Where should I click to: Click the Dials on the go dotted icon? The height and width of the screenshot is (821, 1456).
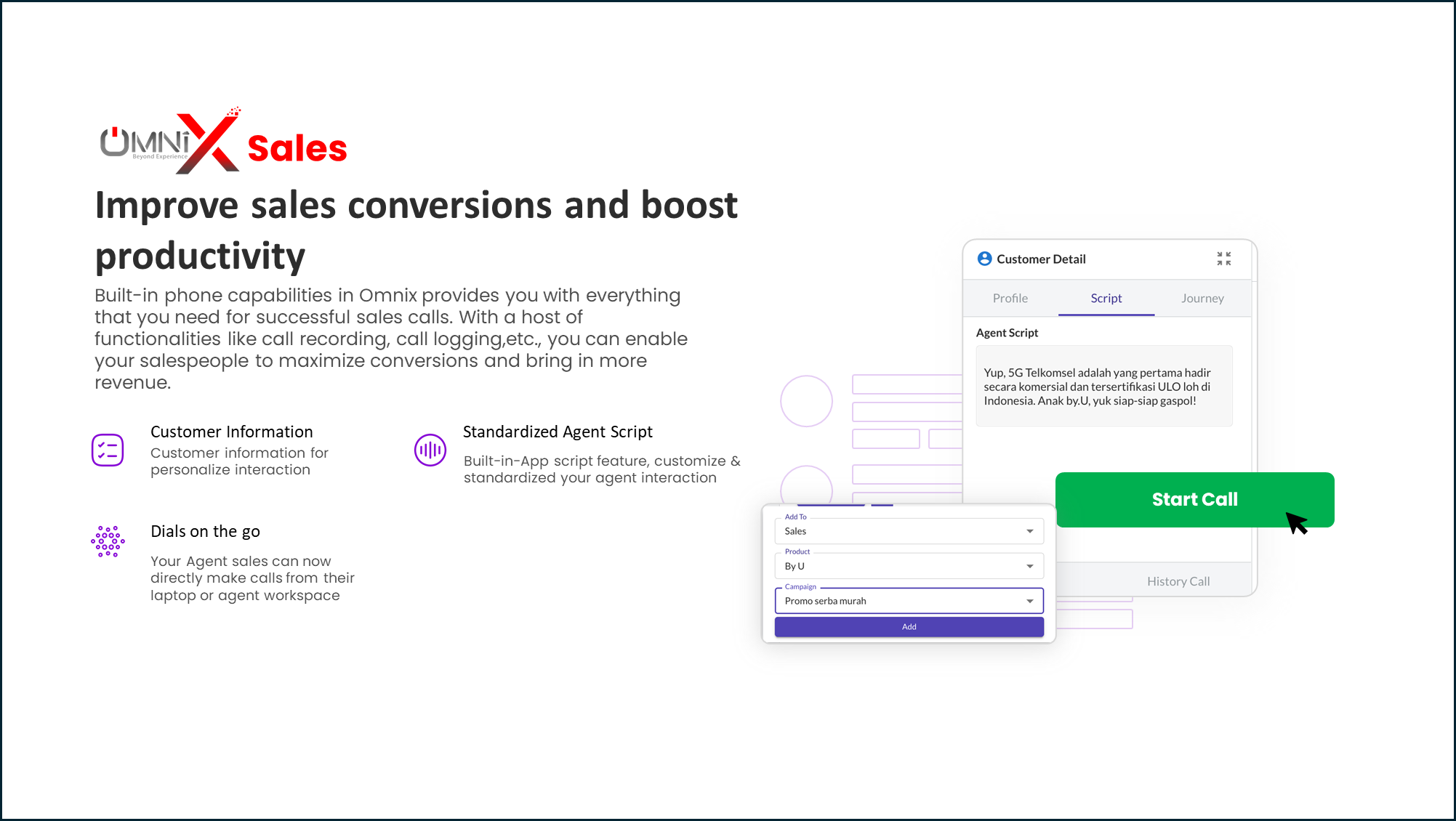tap(108, 541)
